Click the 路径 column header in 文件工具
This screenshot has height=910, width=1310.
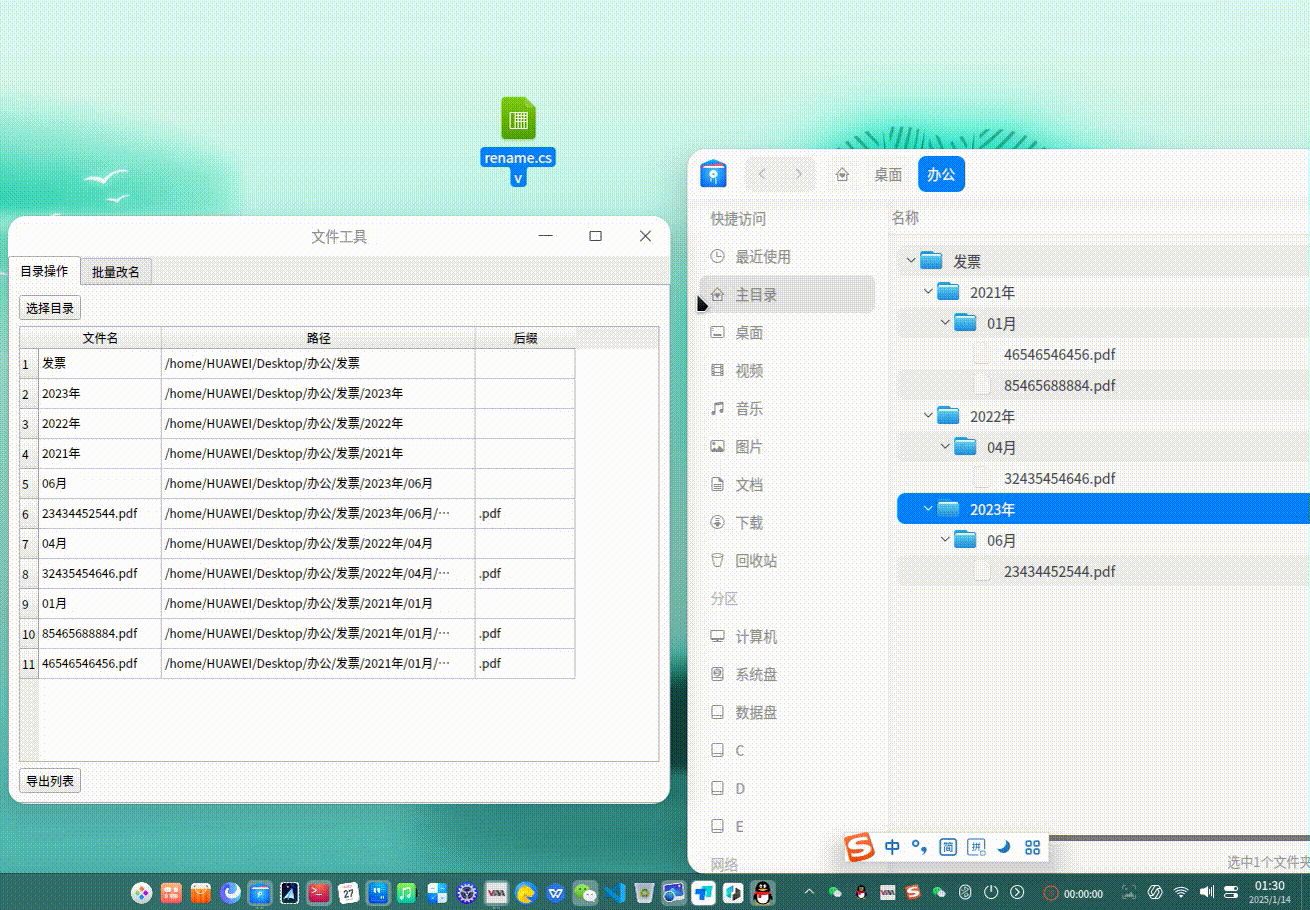(x=318, y=338)
